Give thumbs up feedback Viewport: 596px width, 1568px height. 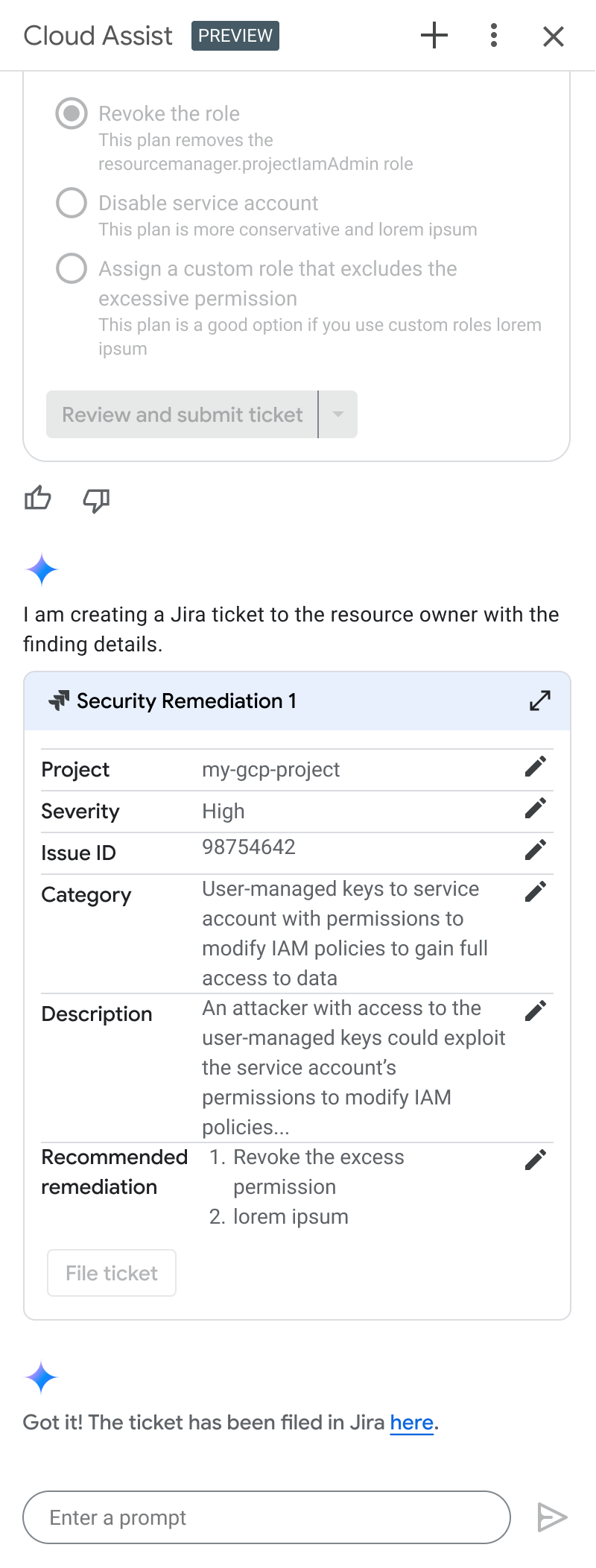pyautogui.click(x=38, y=499)
